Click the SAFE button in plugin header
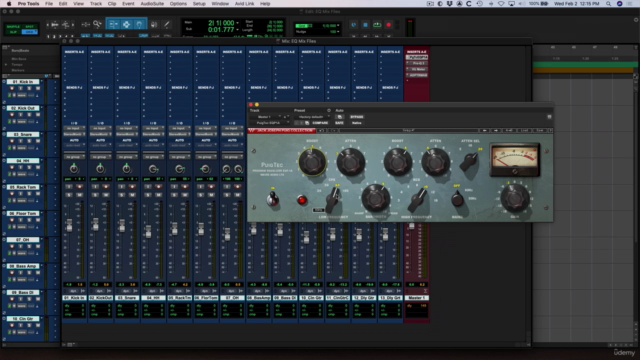This screenshot has width=640, height=360. (x=339, y=123)
